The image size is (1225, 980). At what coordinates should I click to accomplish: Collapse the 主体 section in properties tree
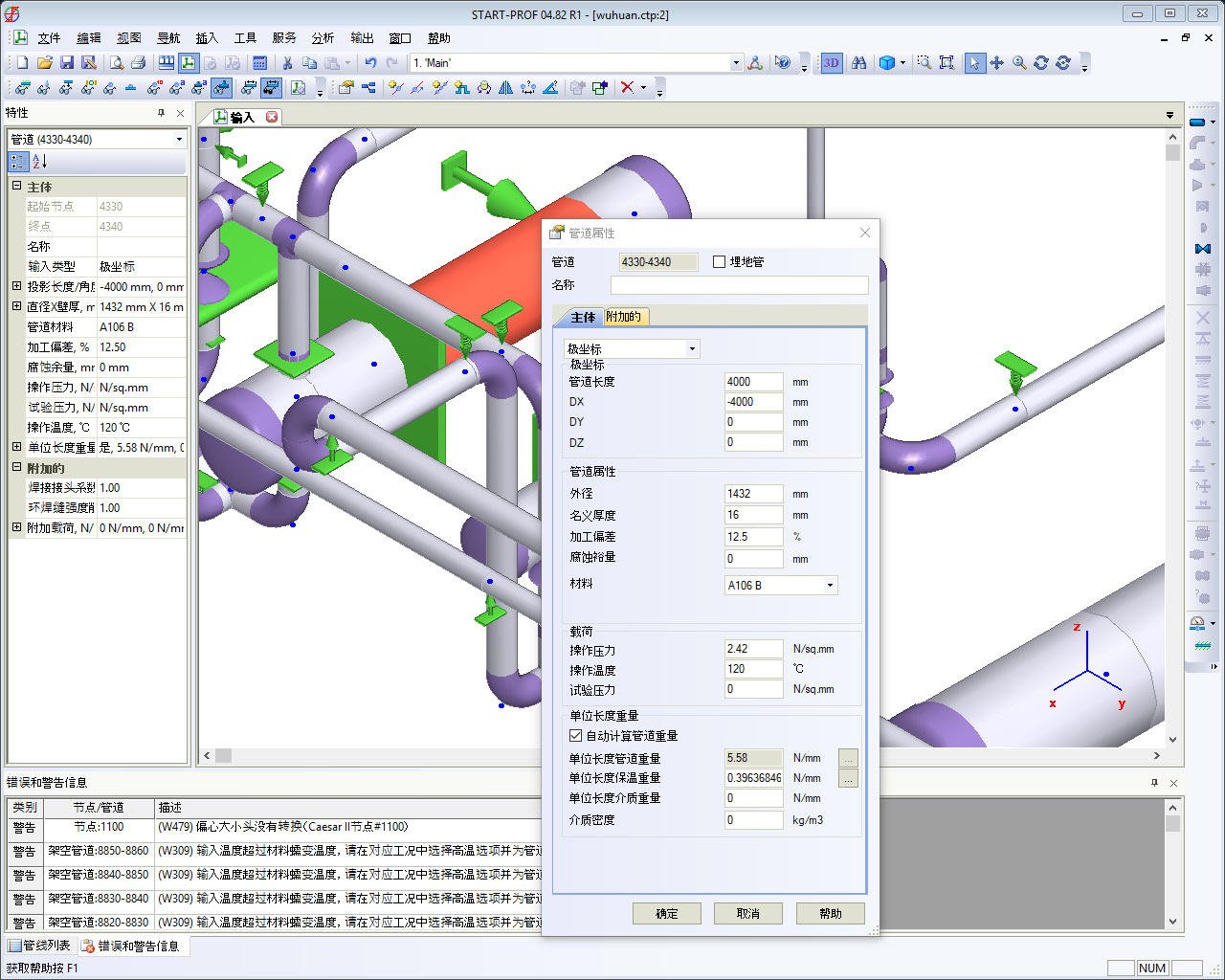point(16,187)
